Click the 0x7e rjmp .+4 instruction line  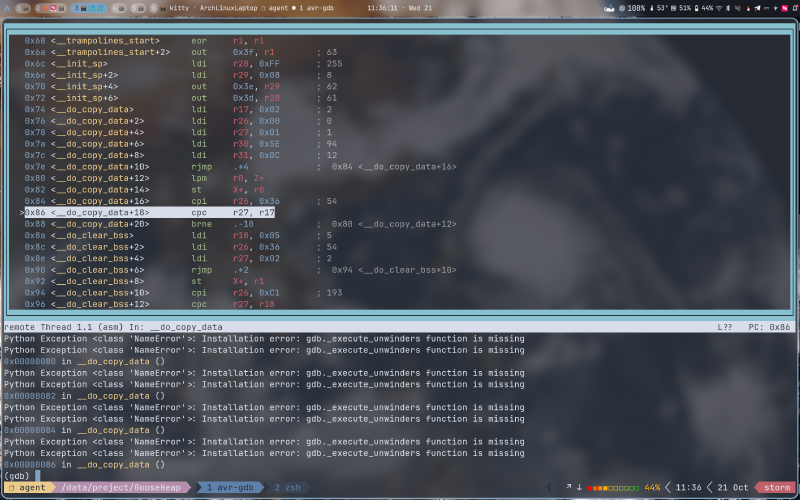point(240,167)
